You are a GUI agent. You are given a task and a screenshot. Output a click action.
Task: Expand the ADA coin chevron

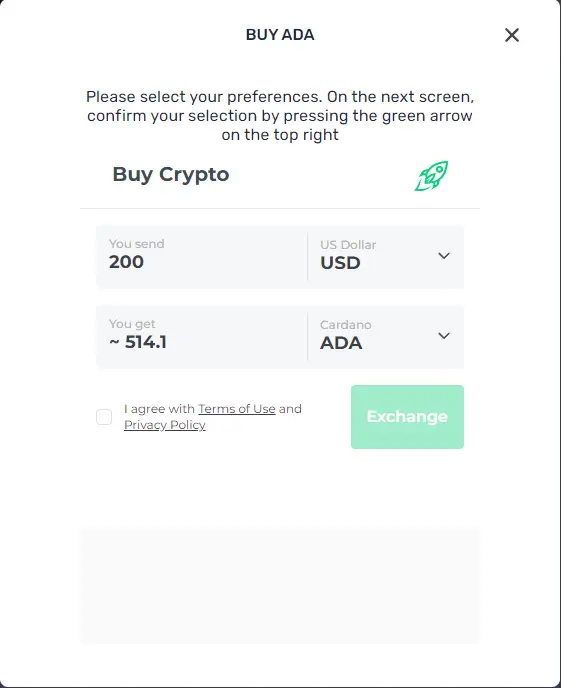444,336
